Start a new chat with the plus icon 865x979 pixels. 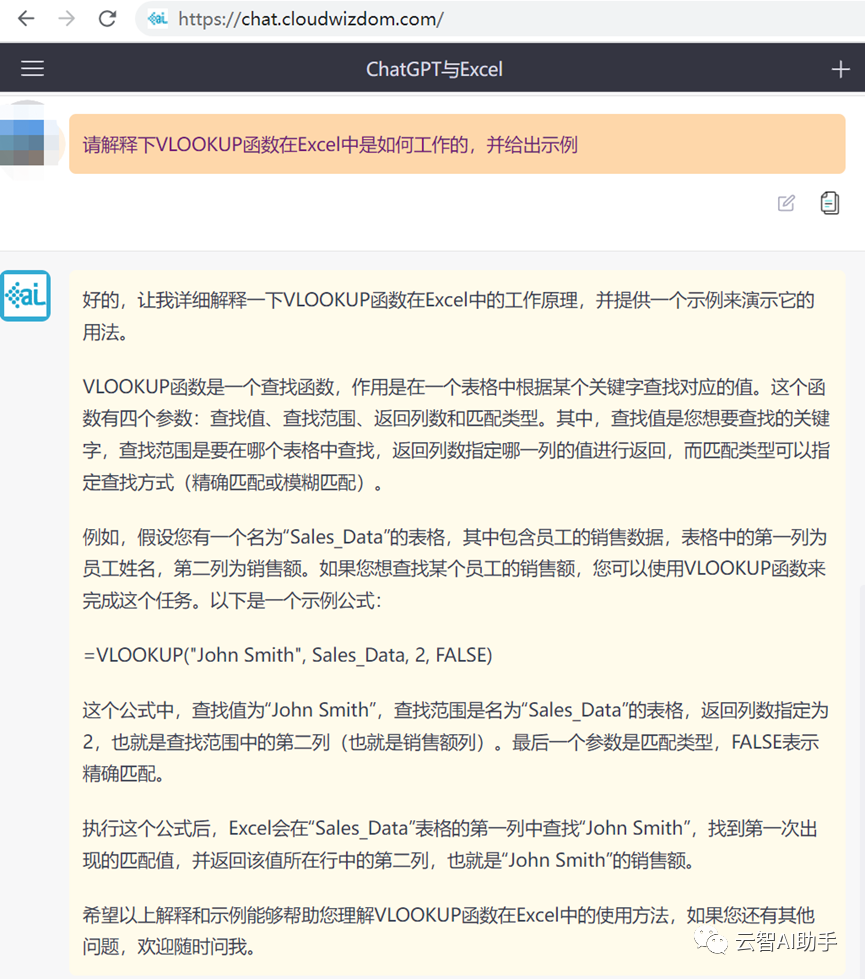point(841,69)
